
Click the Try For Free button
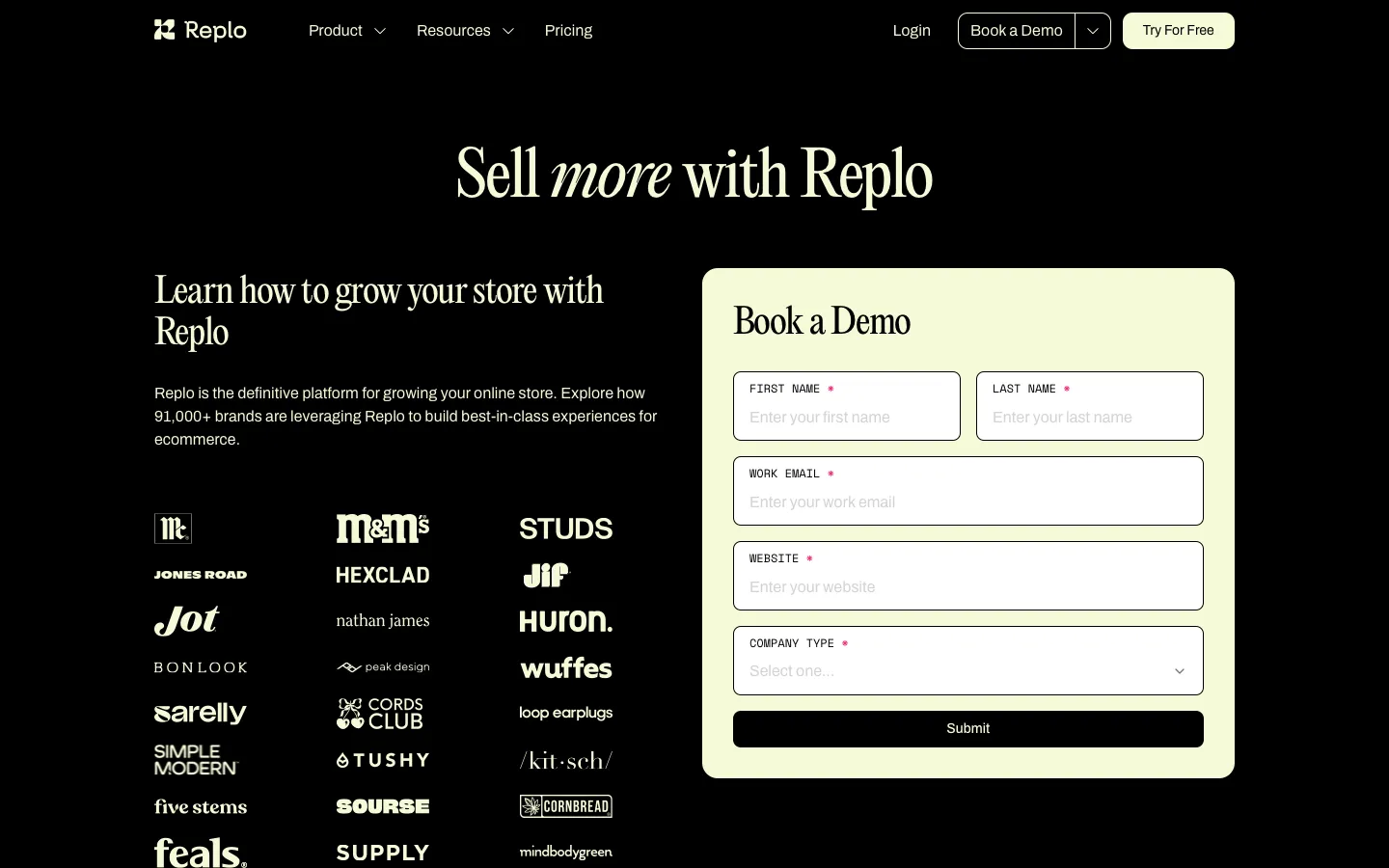(x=1179, y=31)
